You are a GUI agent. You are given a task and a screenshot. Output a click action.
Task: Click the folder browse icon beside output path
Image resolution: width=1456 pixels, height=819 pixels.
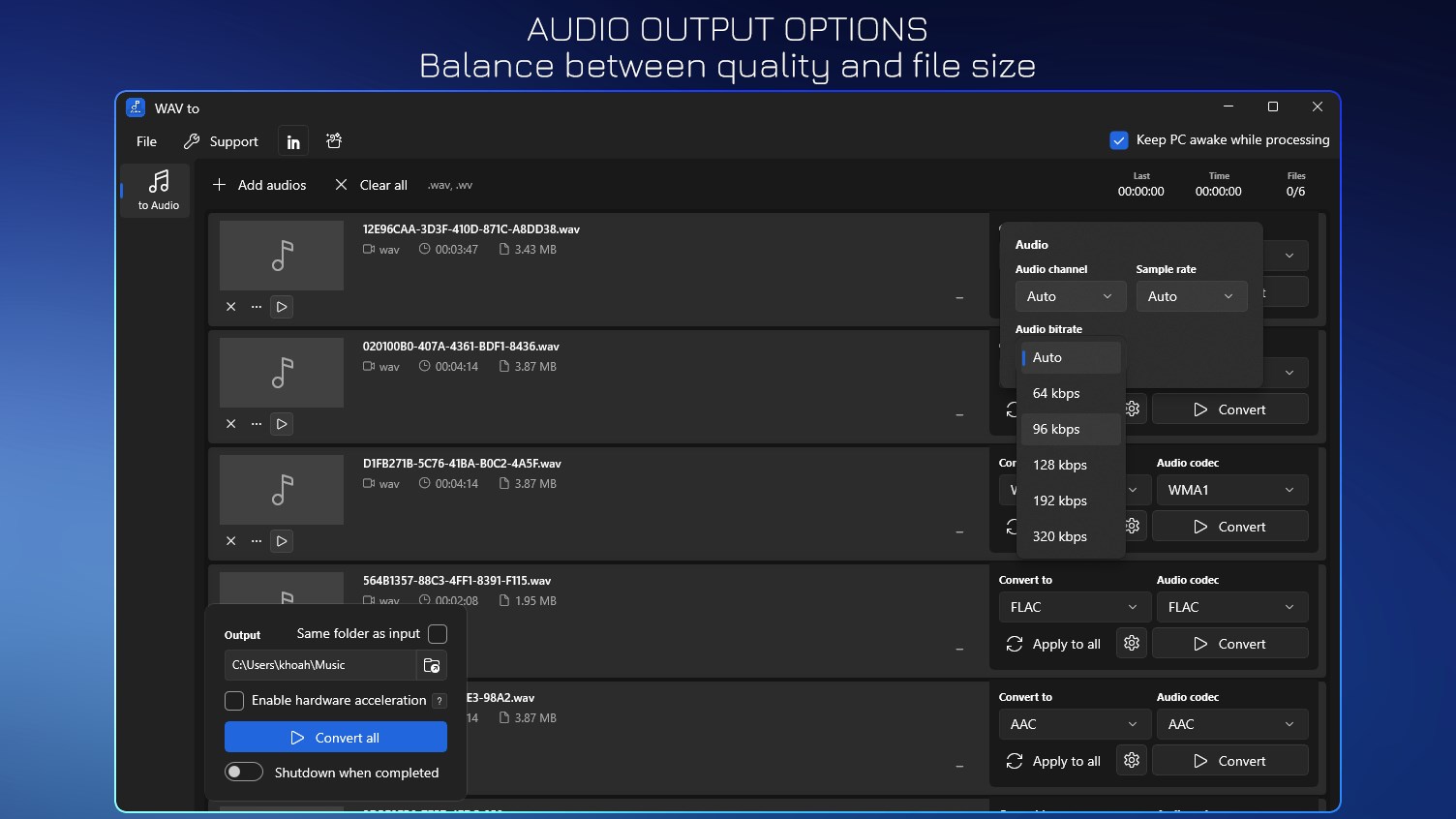(432, 665)
